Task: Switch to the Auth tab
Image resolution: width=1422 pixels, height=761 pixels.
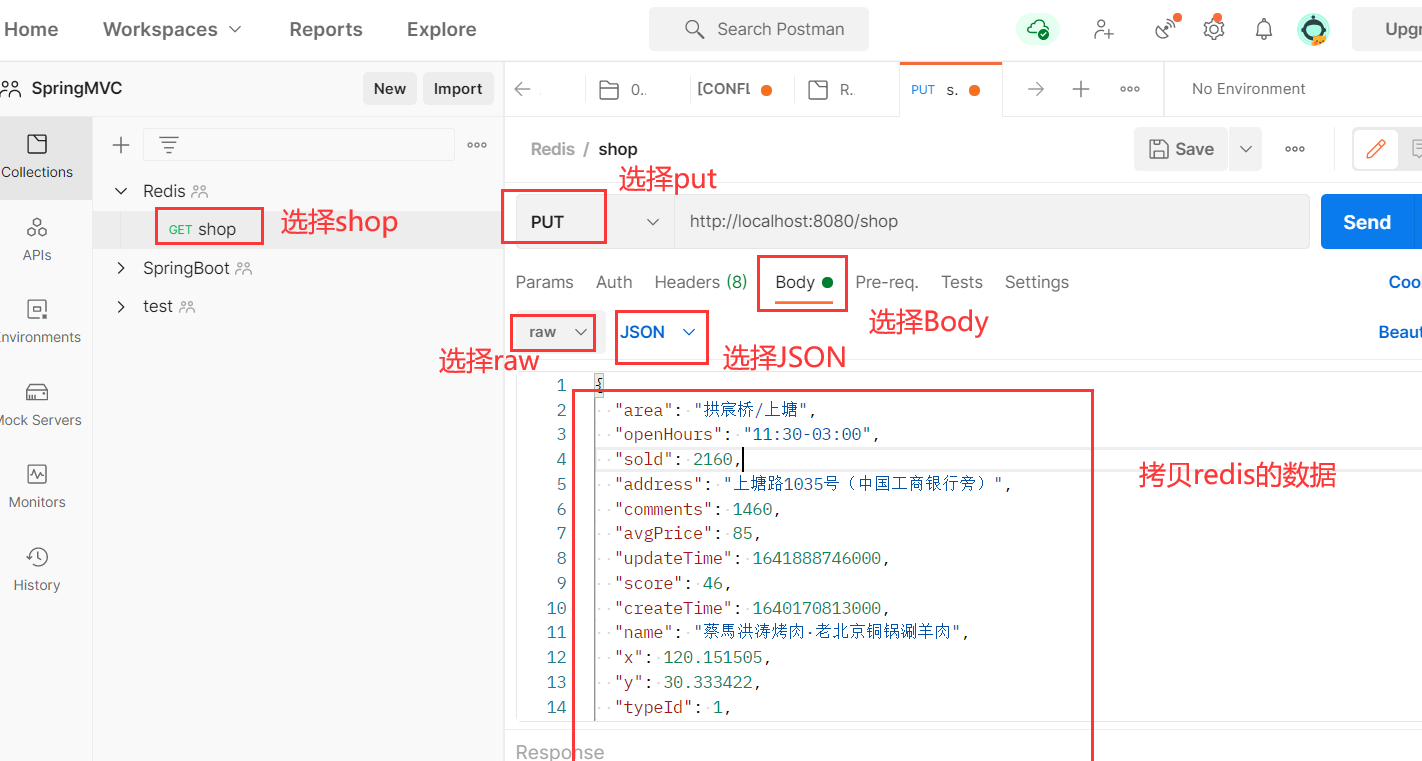Action: (614, 282)
